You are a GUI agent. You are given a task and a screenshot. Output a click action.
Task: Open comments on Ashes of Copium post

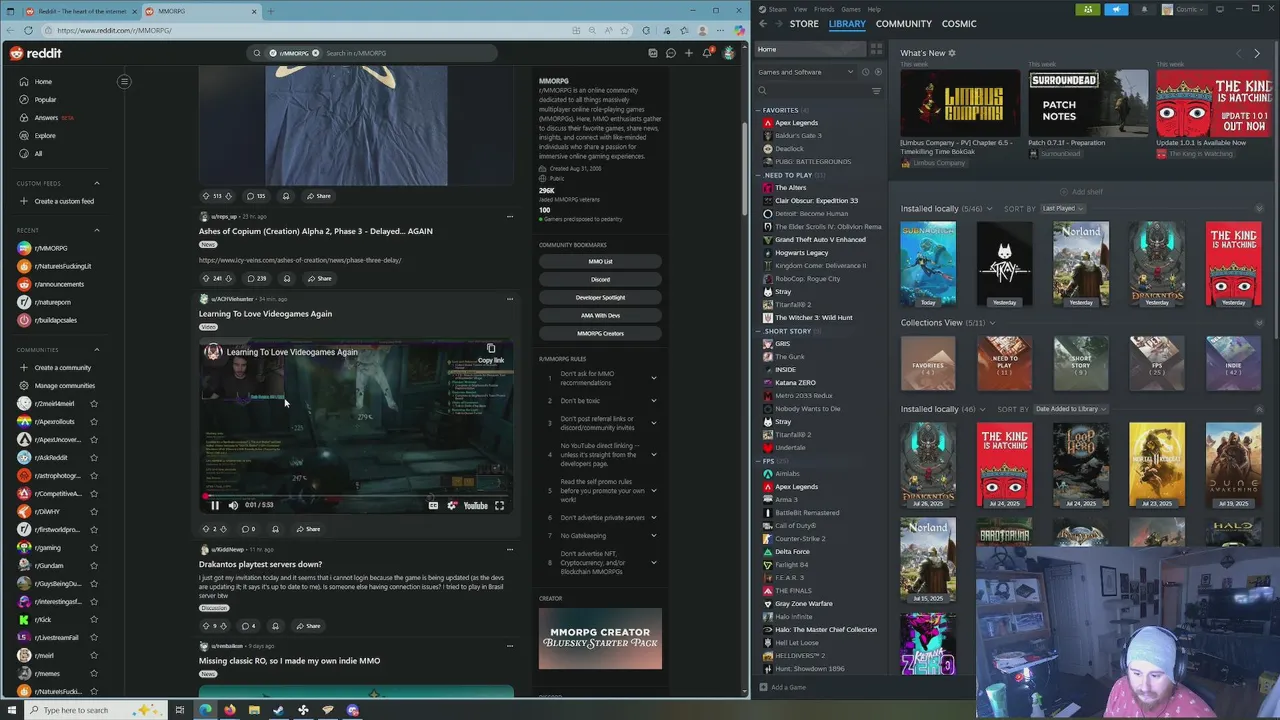click(257, 279)
